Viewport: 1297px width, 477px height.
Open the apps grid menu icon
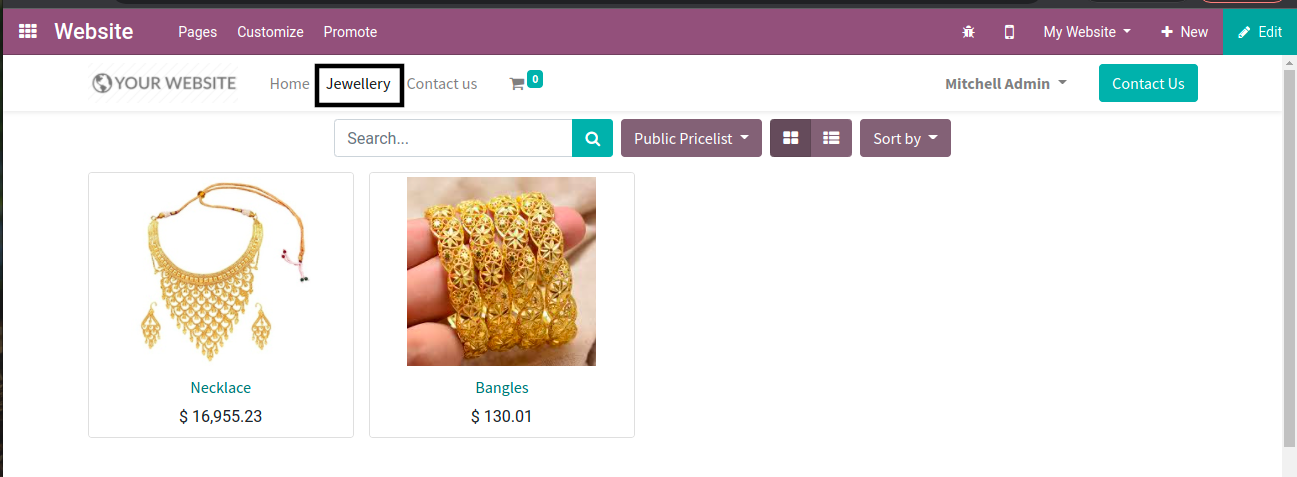coord(28,32)
